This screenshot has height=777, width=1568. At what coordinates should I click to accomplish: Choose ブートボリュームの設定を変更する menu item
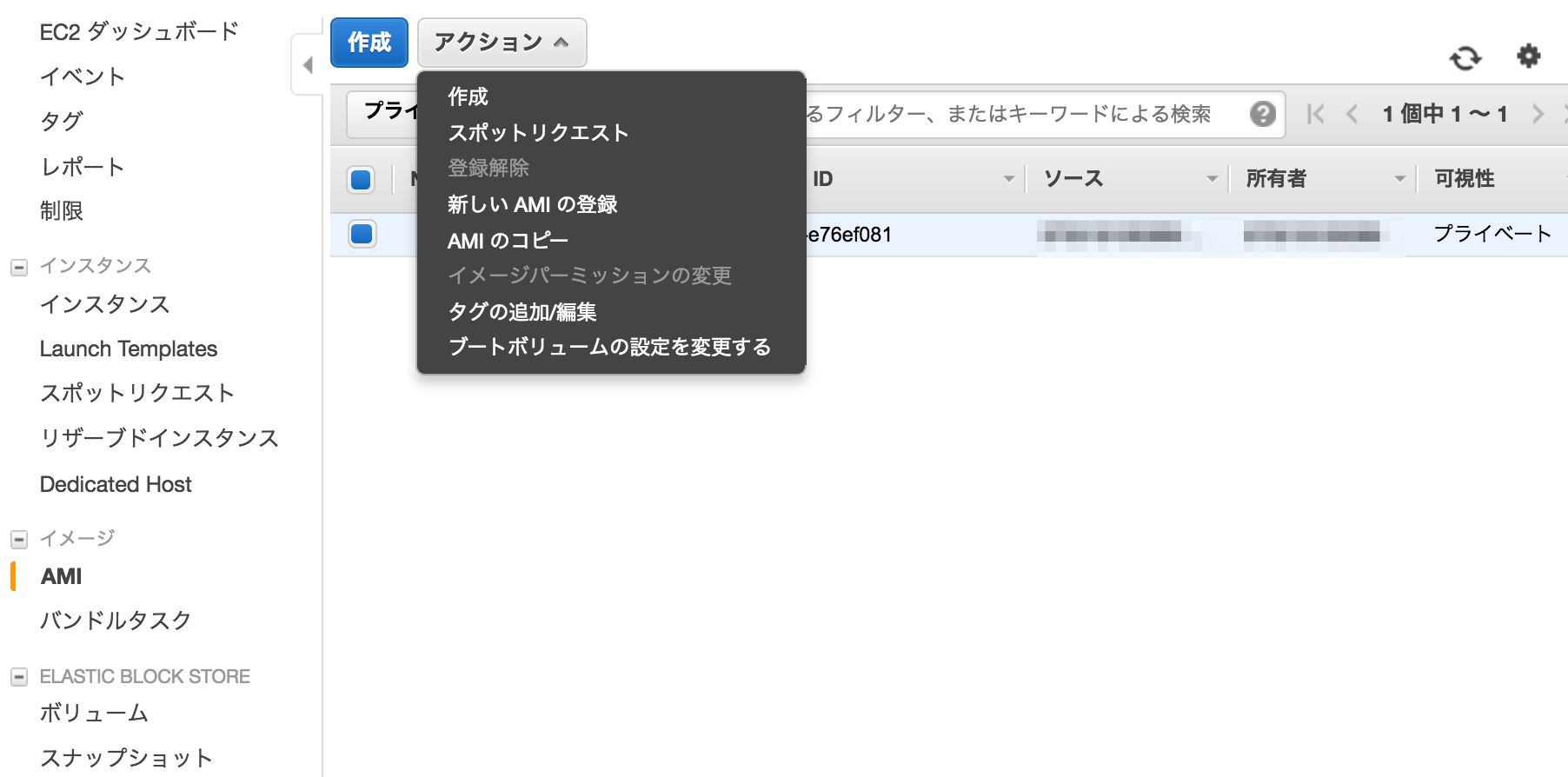[x=611, y=347]
